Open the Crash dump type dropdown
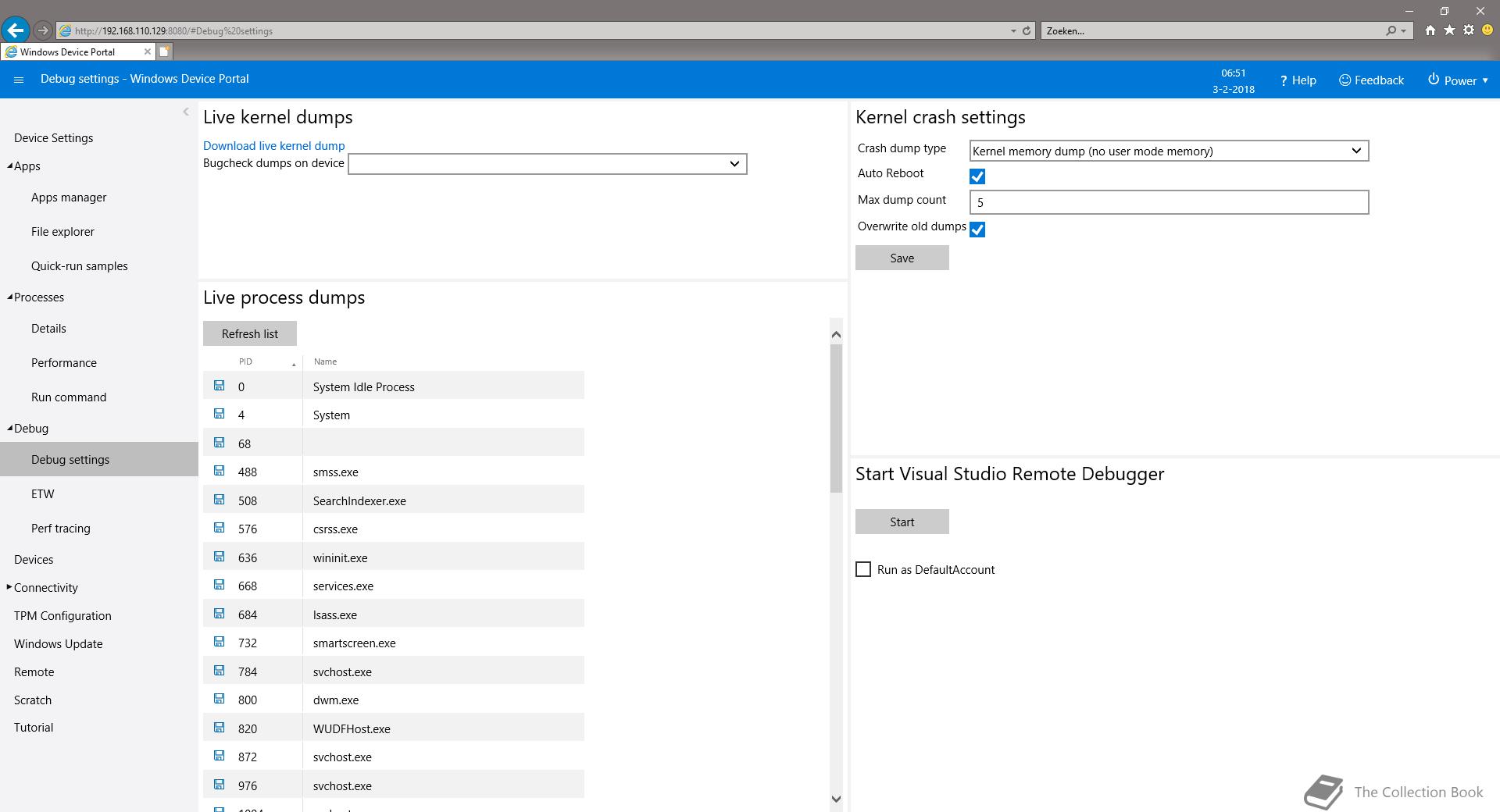 1169,151
